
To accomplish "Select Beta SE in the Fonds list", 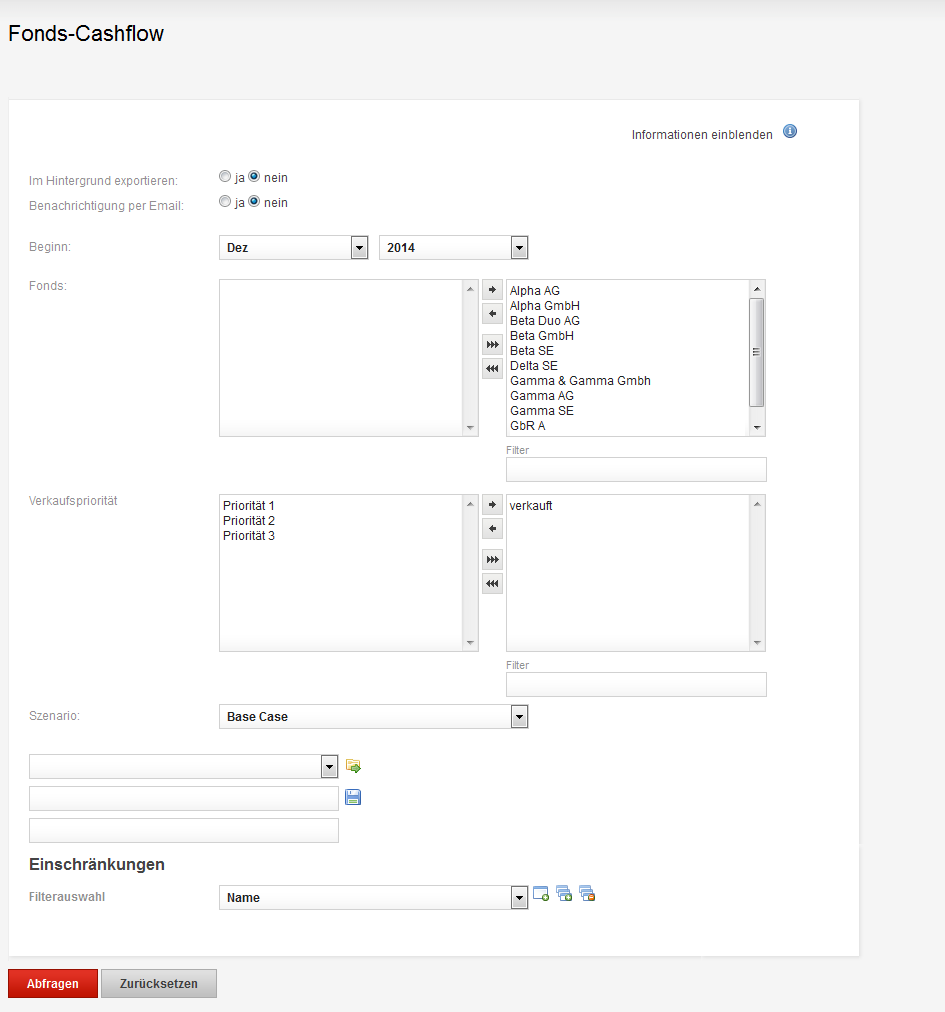I will pyautogui.click(x=532, y=351).
